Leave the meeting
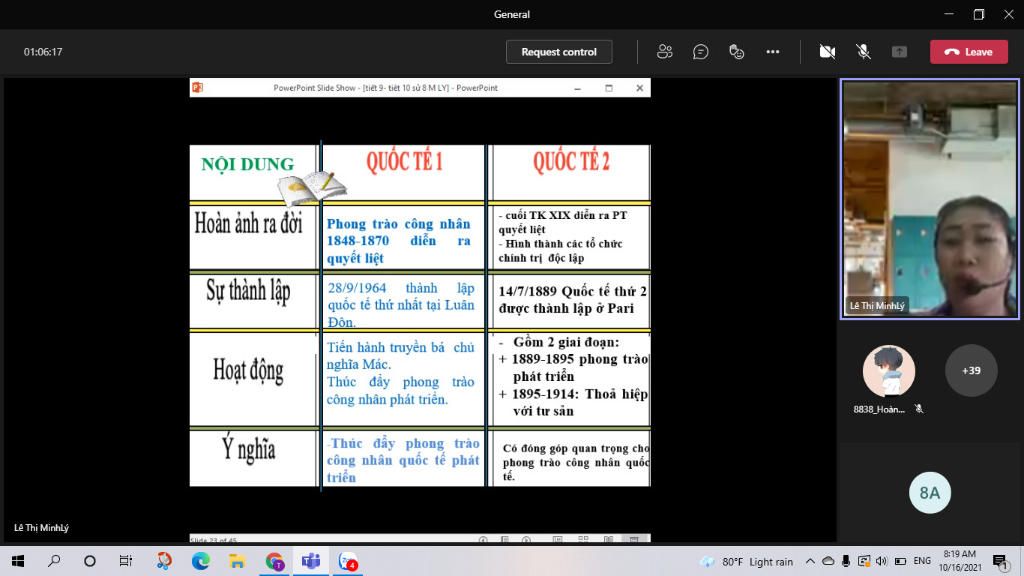The width and height of the screenshot is (1024, 576). pyautogui.click(x=968, y=52)
